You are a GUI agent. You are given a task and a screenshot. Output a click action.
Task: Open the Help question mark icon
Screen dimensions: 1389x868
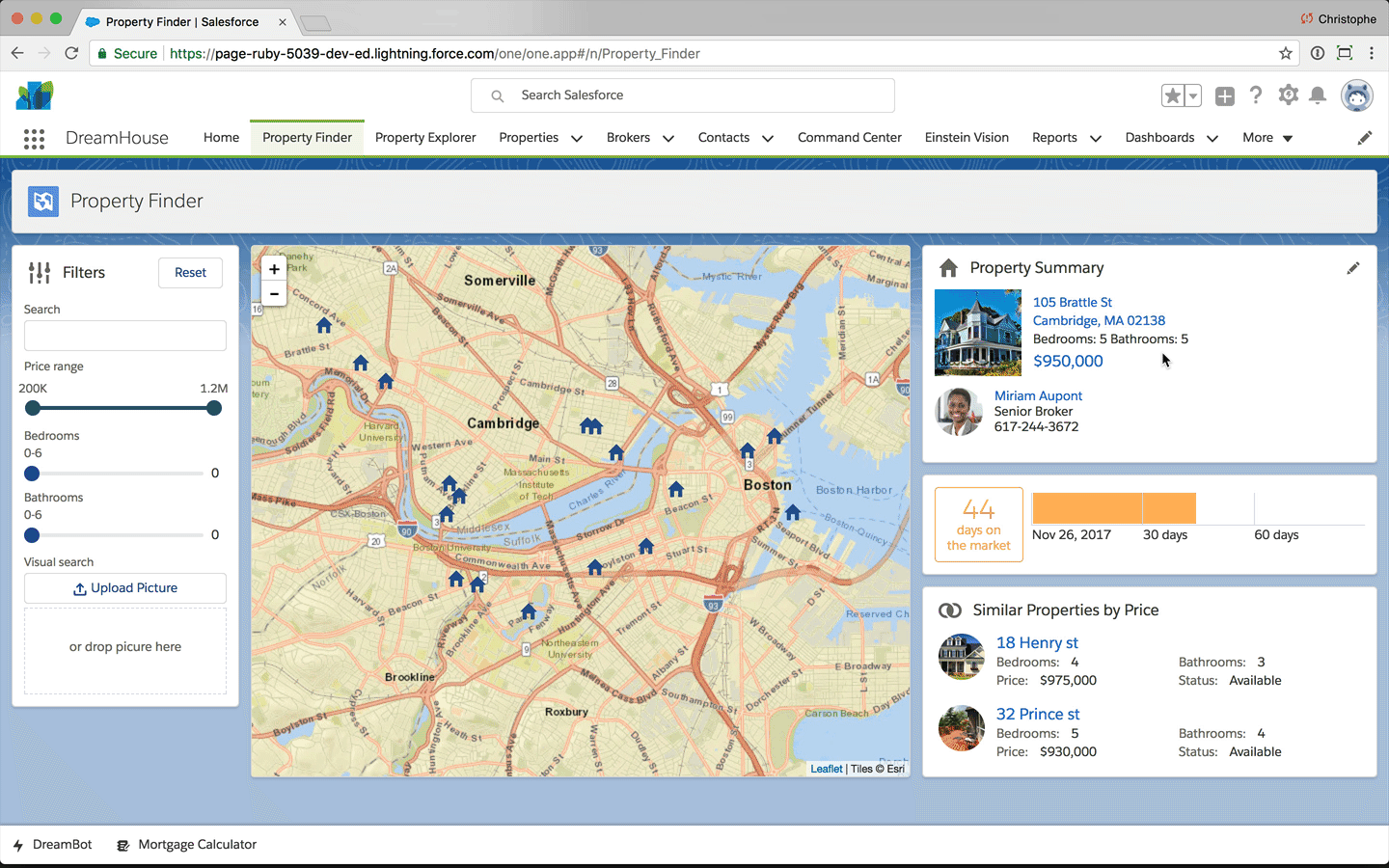[x=1255, y=95]
